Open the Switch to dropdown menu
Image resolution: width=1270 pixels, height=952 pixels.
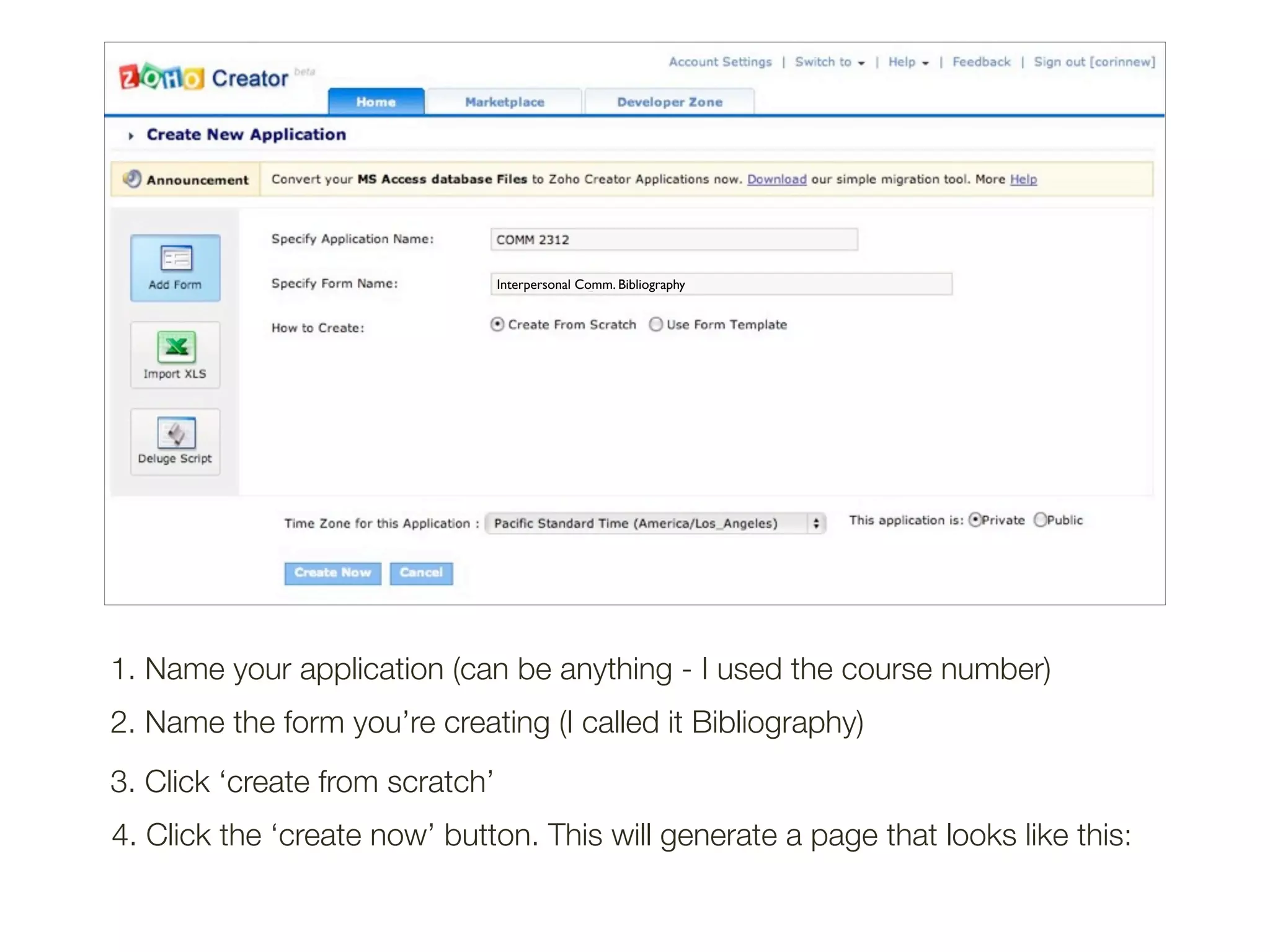[830, 62]
